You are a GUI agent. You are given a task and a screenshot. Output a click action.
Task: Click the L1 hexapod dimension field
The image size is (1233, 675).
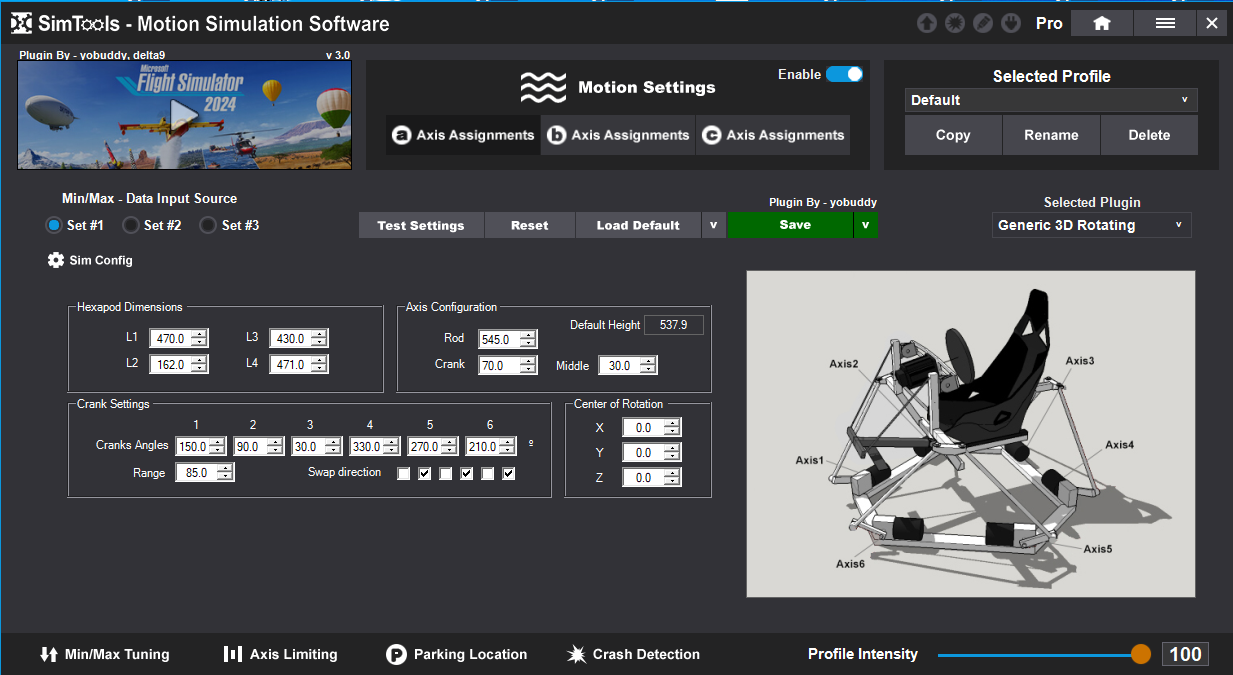coord(179,339)
